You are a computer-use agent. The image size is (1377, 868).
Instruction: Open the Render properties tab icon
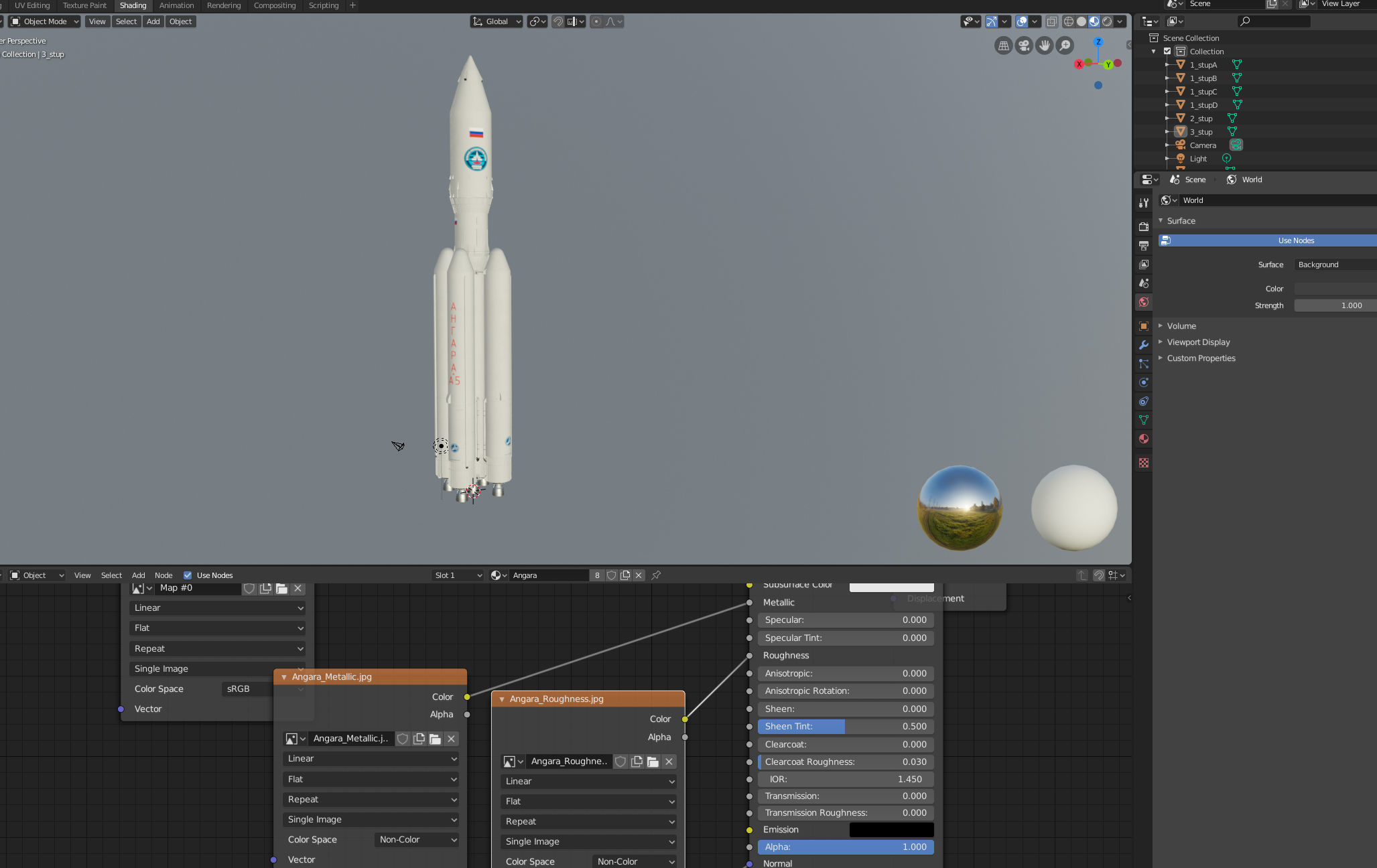tap(1144, 227)
